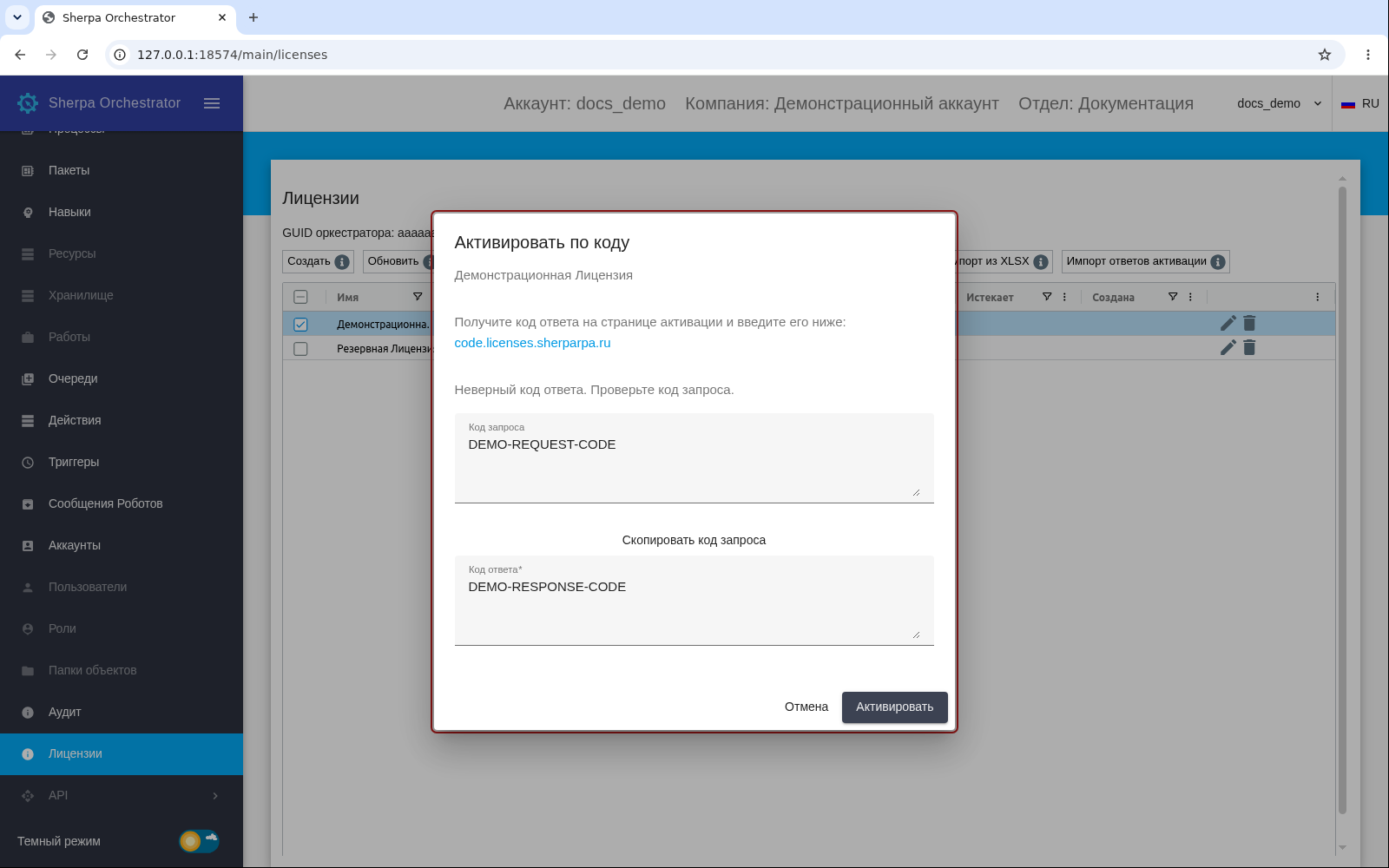The height and width of the screenshot is (868, 1389).
Task: Click the info icon beside 'из XLSX'
Action: click(1041, 262)
